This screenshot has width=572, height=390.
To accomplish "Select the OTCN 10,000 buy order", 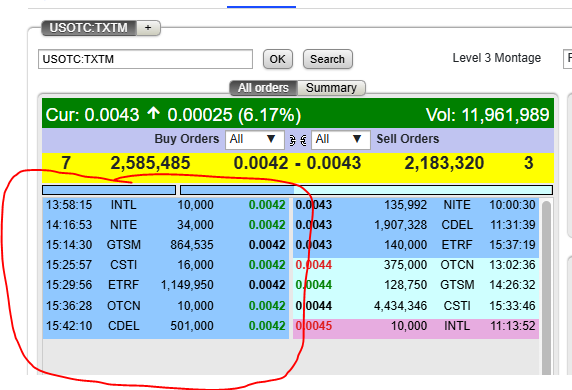I will tap(166, 306).
